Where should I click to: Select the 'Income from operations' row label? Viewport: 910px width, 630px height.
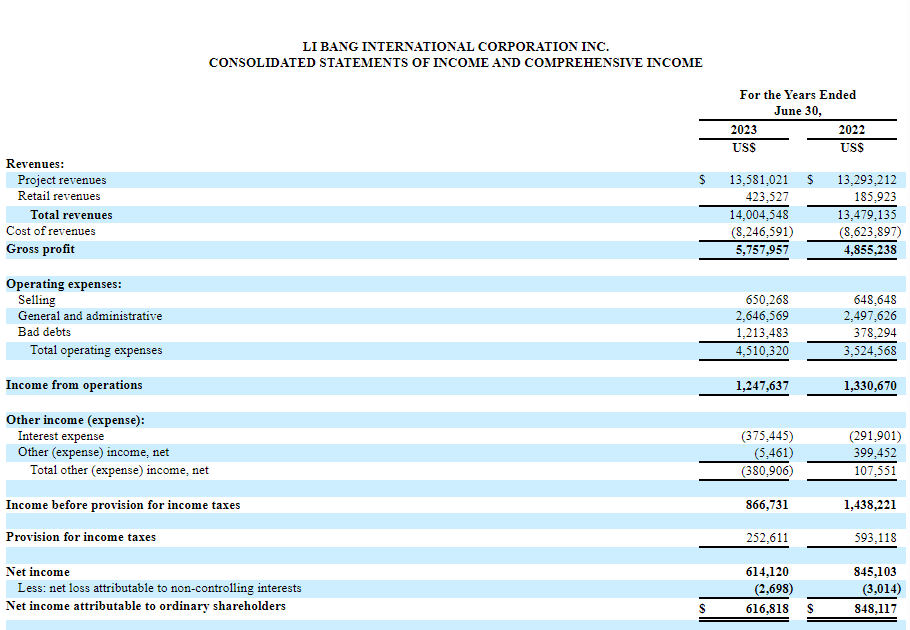click(x=74, y=385)
